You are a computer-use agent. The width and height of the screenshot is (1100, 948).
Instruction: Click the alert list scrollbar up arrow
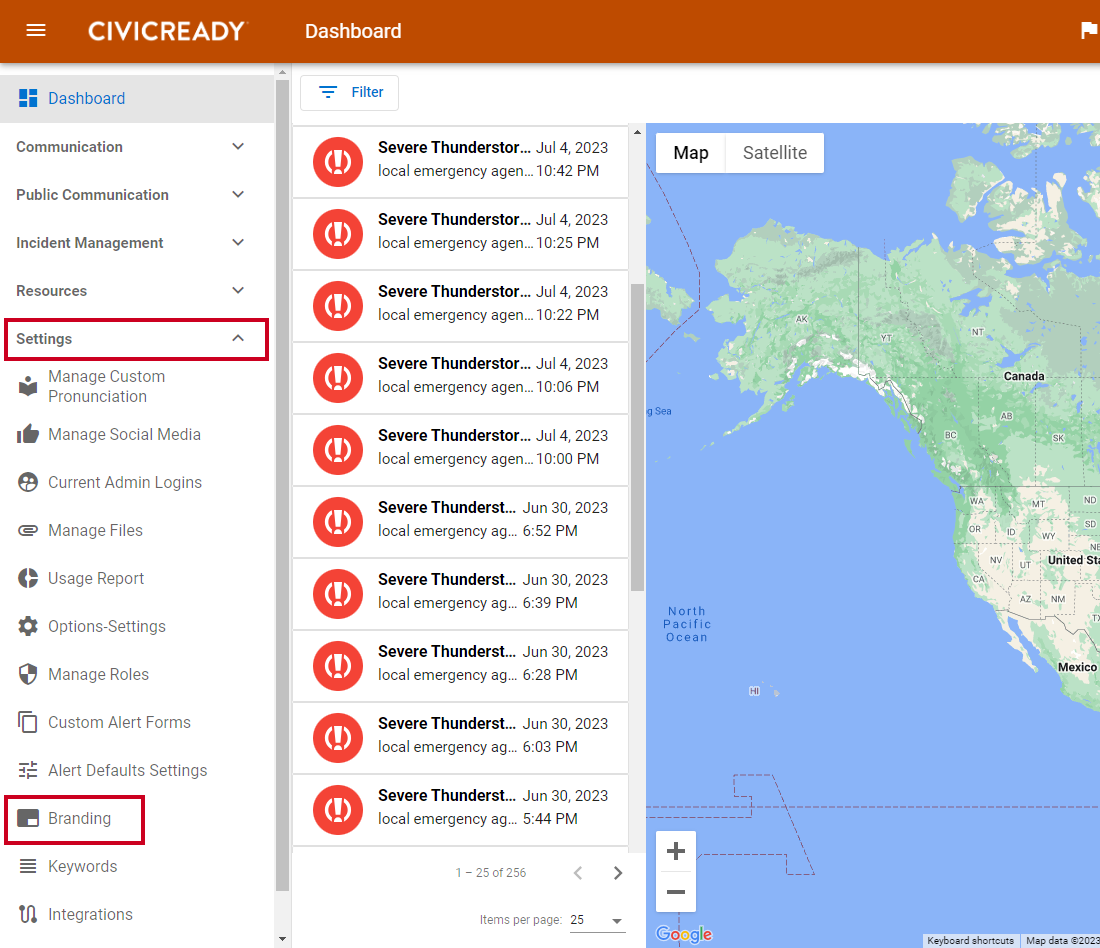[x=637, y=132]
